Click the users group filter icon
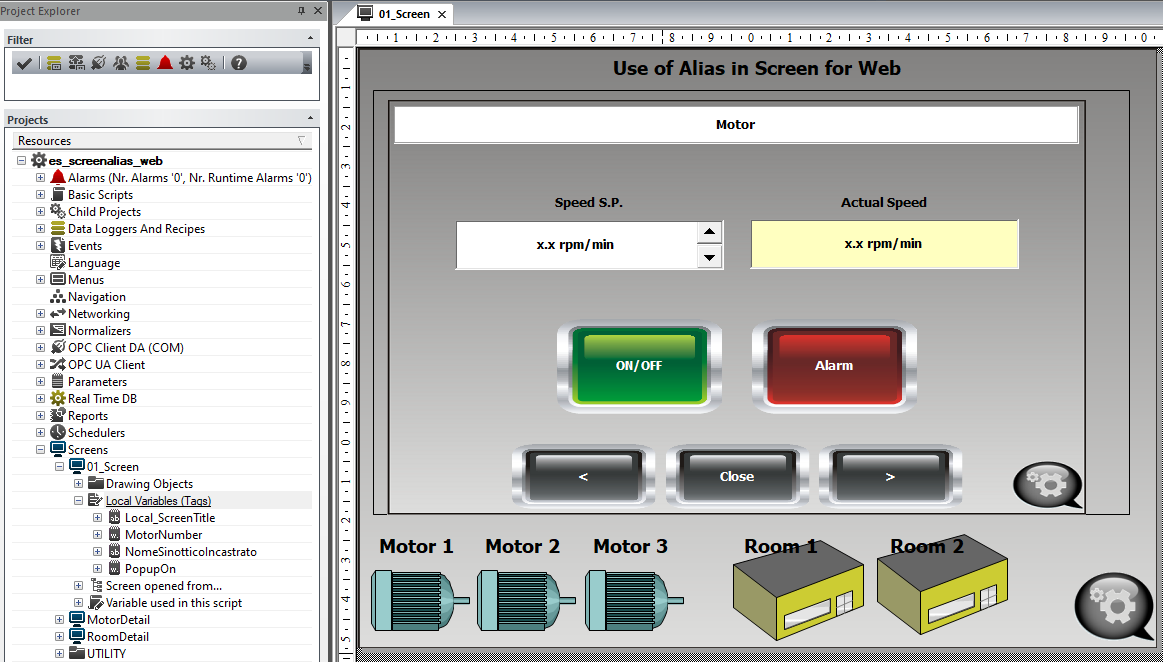Screen dimensions: 1163x662 point(121,63)
